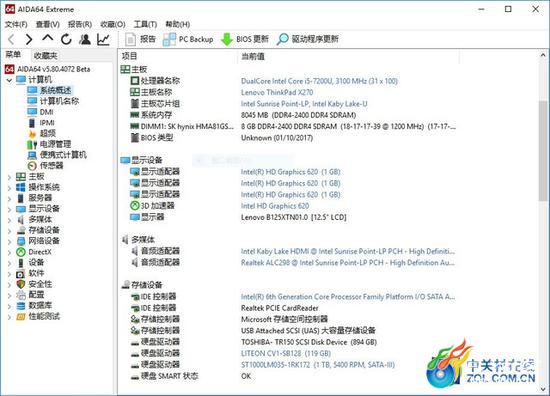
Task: Open the 收藏(O) menu
Action: 113,24
